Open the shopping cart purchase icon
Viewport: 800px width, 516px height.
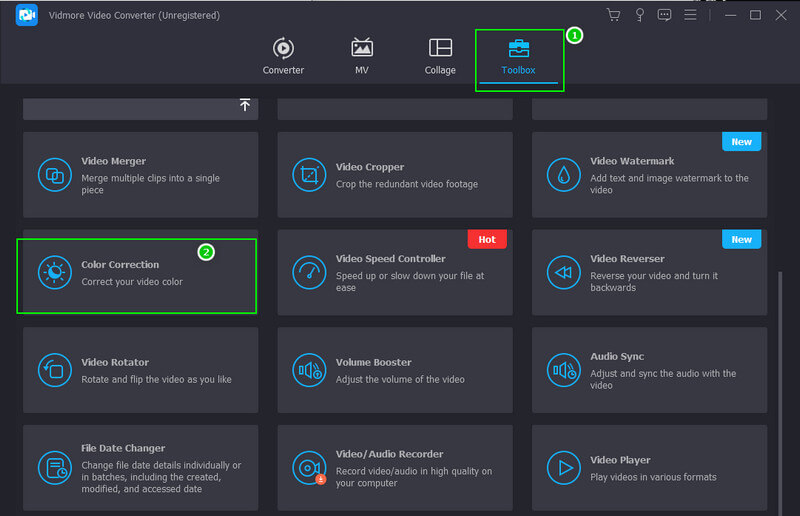(x=613, y=15)
